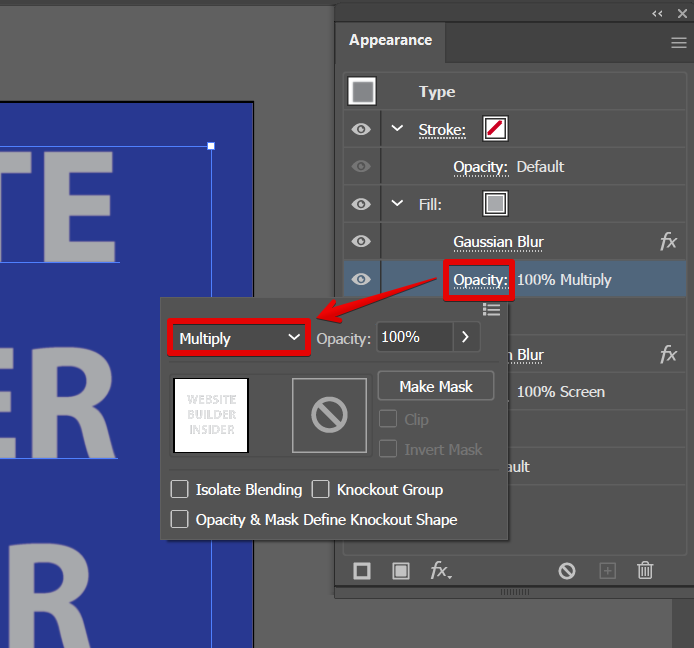Check the Knockout Group option
The width and height of the screenshot is (694, 648).
point(320,490)
